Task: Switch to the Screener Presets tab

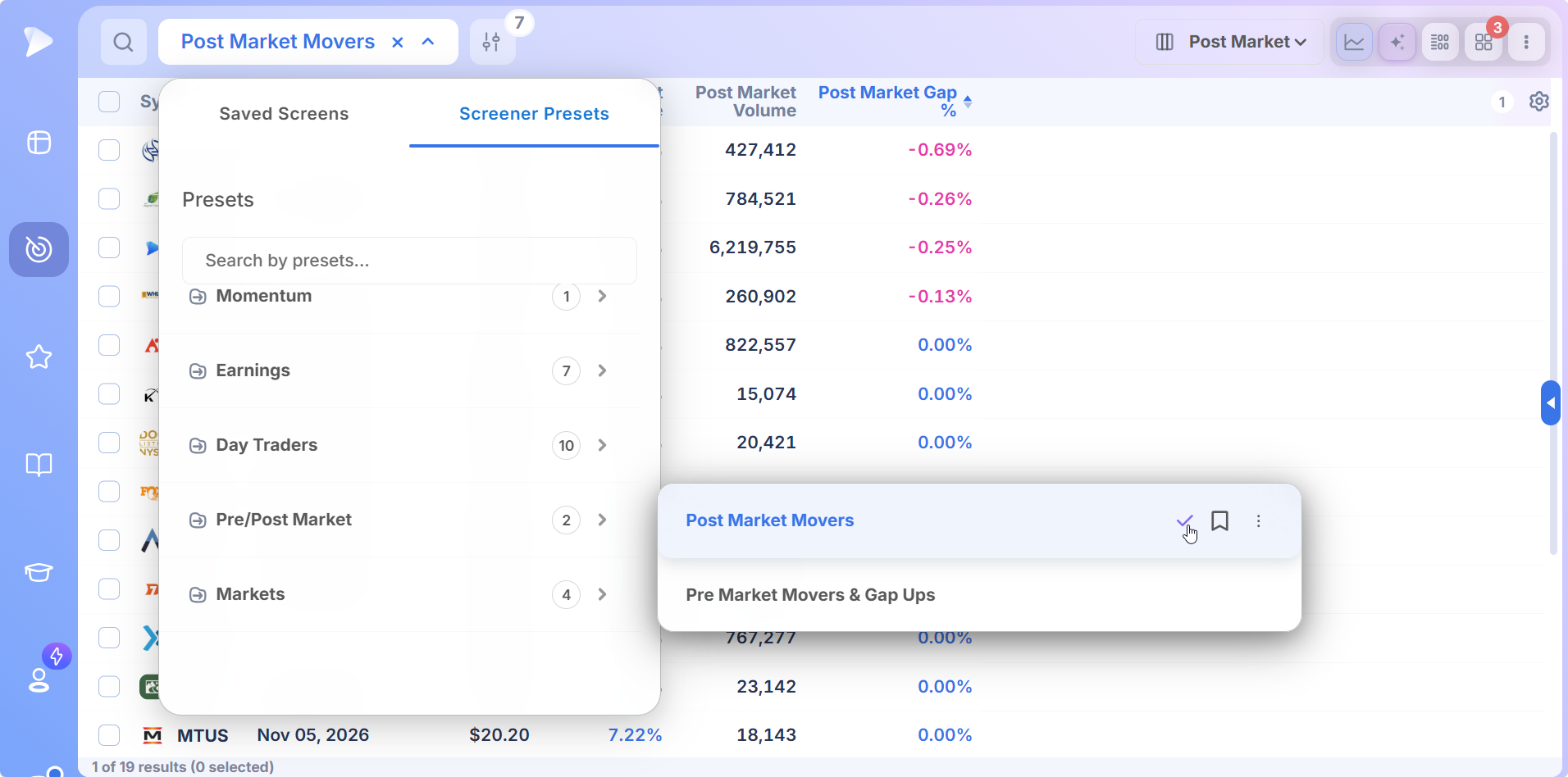Action: (x=534, y=114)
